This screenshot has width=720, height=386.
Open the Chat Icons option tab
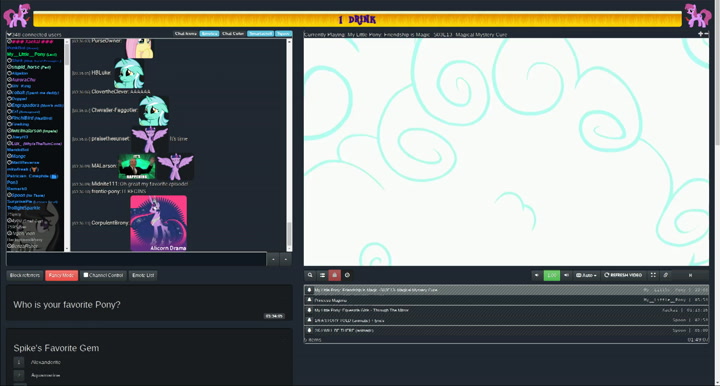[x=186, y=34]
